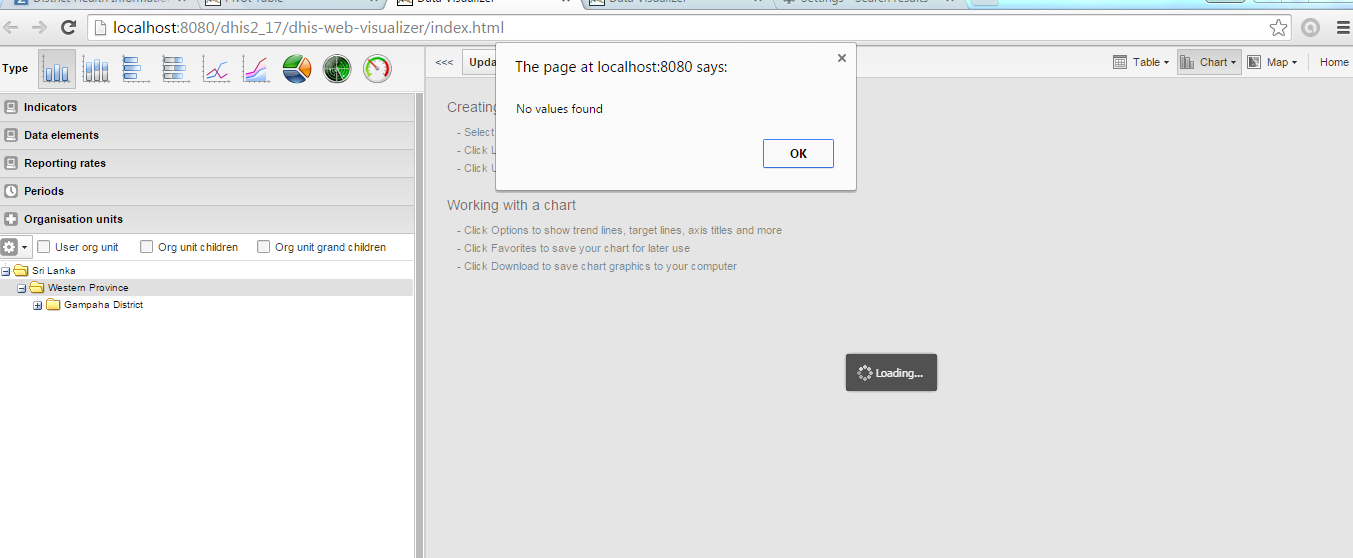Select the horizontal bar chart type

pos(137,69)
